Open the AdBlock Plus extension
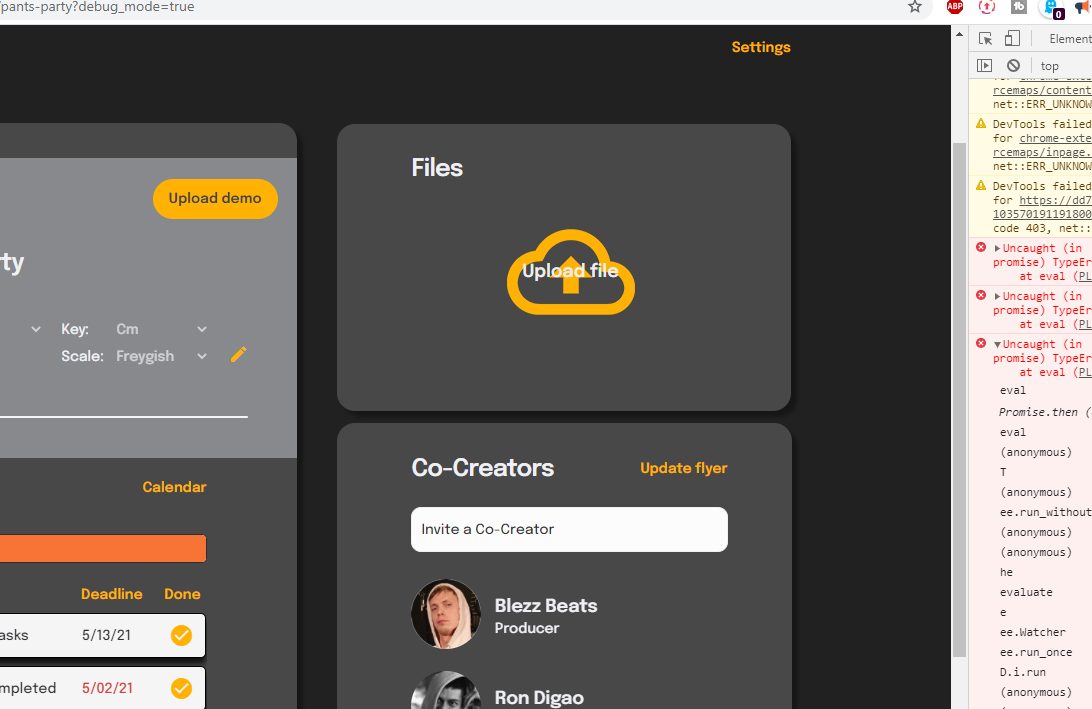Viewport: 1092px width, 709px height. [955, 7]
